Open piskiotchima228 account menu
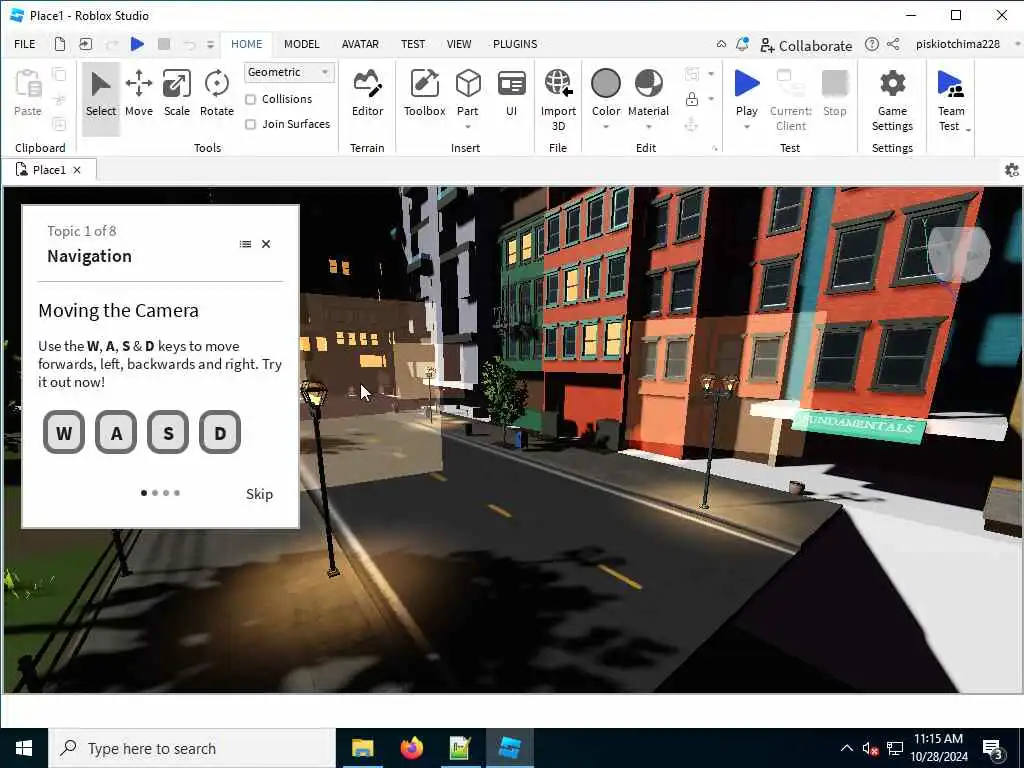The image size is (1024, 768). pos(957,44)
